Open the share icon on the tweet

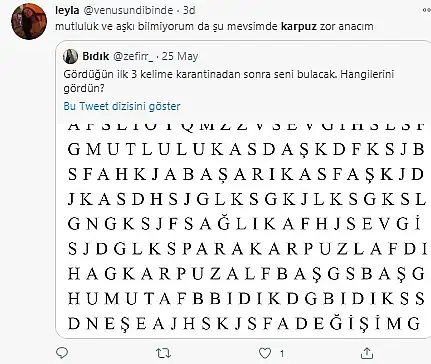tap(367, 352)
